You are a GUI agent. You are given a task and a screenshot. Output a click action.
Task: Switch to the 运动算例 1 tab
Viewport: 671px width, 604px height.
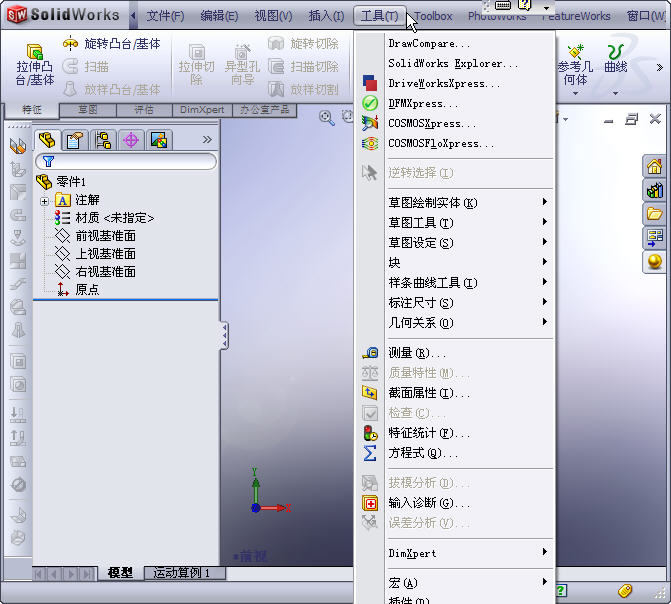(x=184, y=573)
